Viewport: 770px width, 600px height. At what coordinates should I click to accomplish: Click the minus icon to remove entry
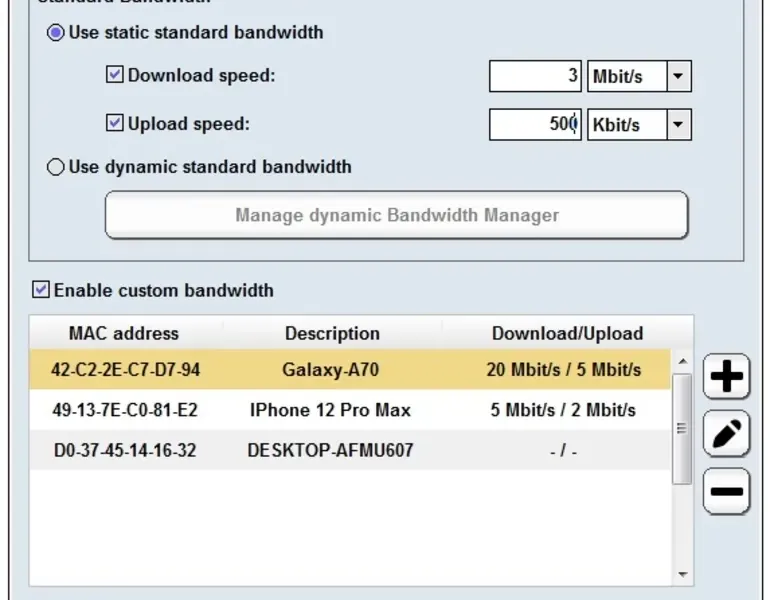click(x=726, y=491)
